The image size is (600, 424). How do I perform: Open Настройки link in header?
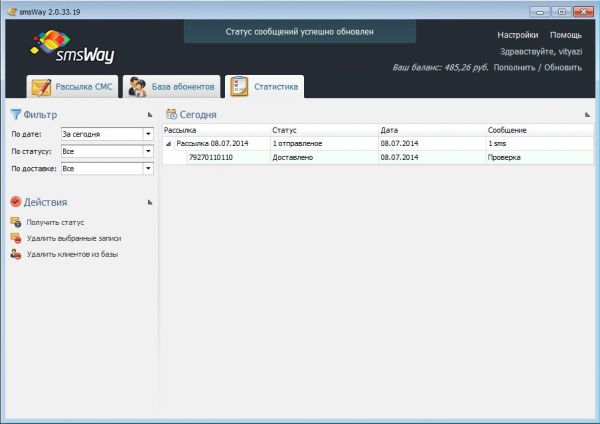coord(517,35)
